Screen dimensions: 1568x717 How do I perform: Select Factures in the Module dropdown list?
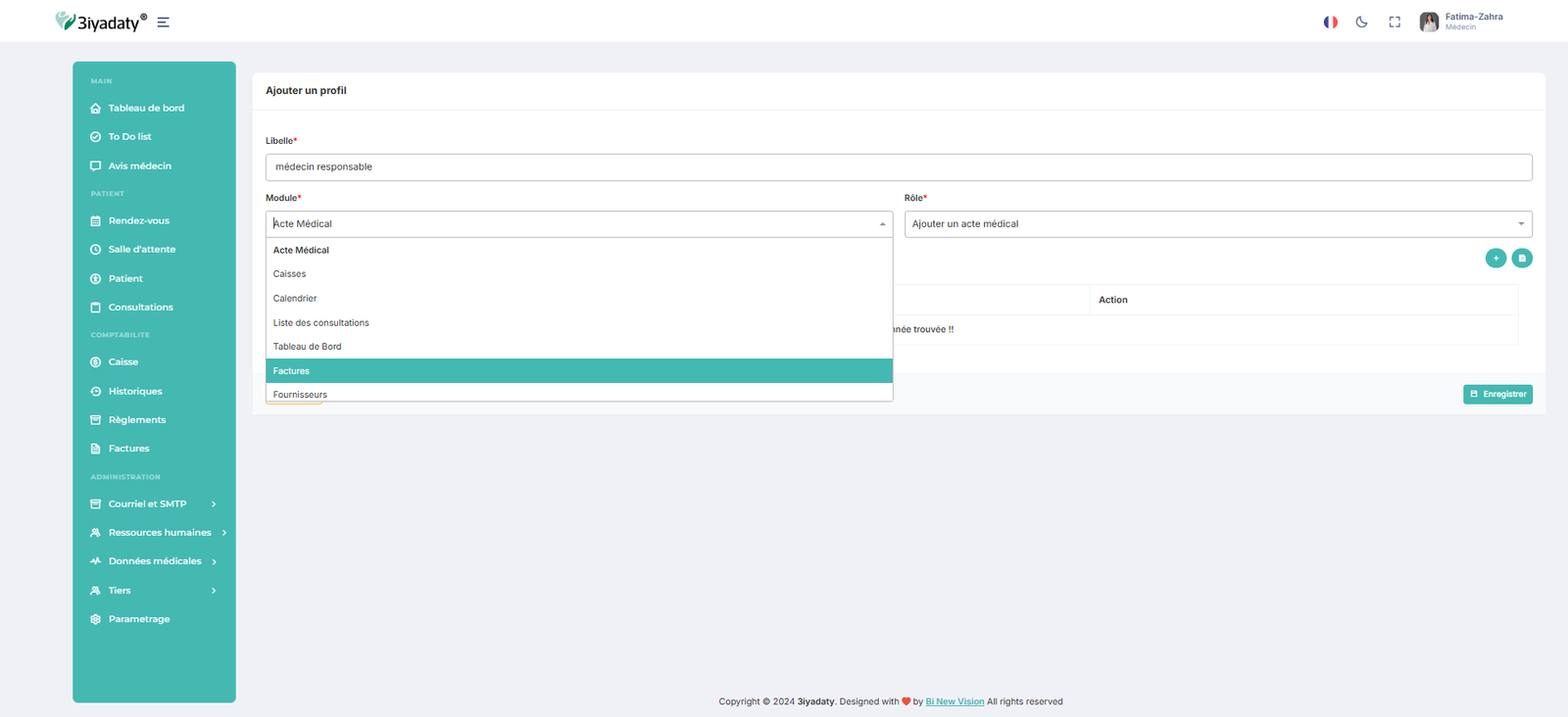click(578, 371)
